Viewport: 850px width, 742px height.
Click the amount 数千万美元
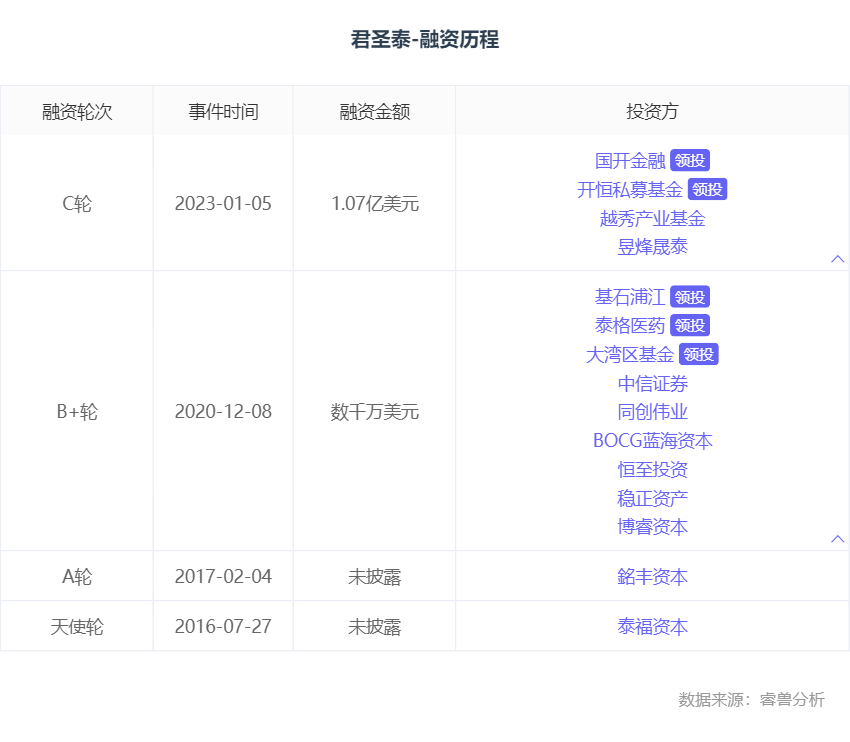(x=375, y=412)
